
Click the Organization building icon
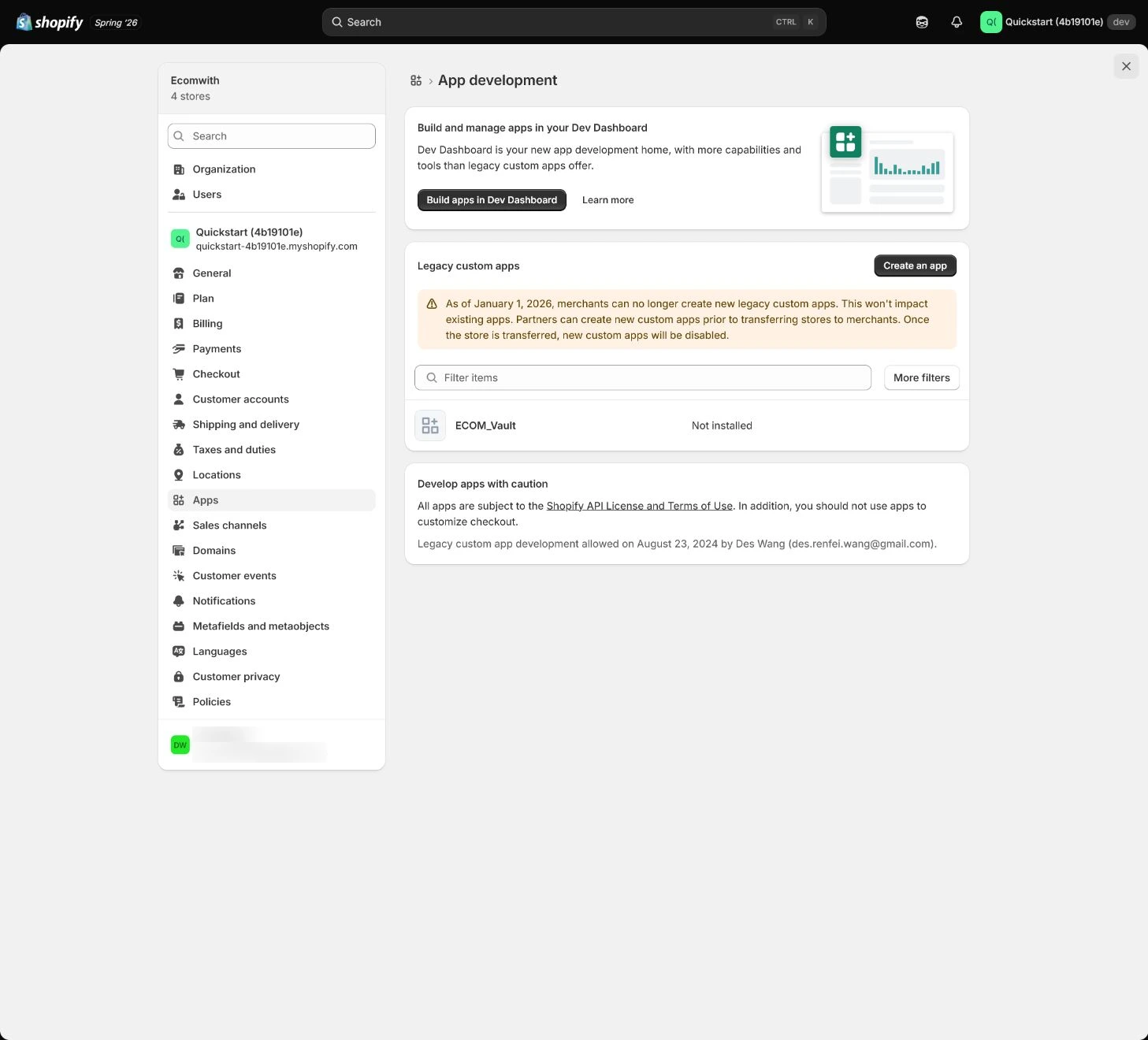pyautogui.click(x=179, y=169)
